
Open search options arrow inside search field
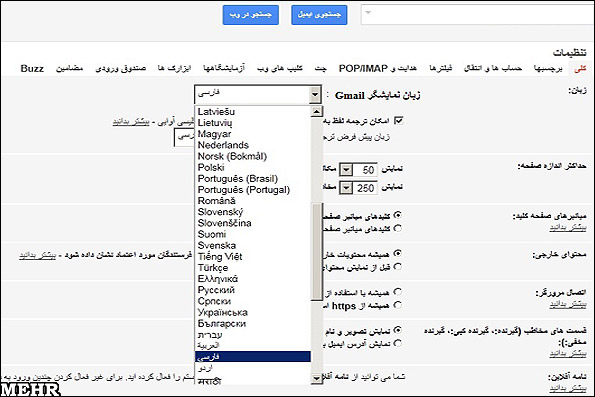pyautogui.click(x=368, y=12)
